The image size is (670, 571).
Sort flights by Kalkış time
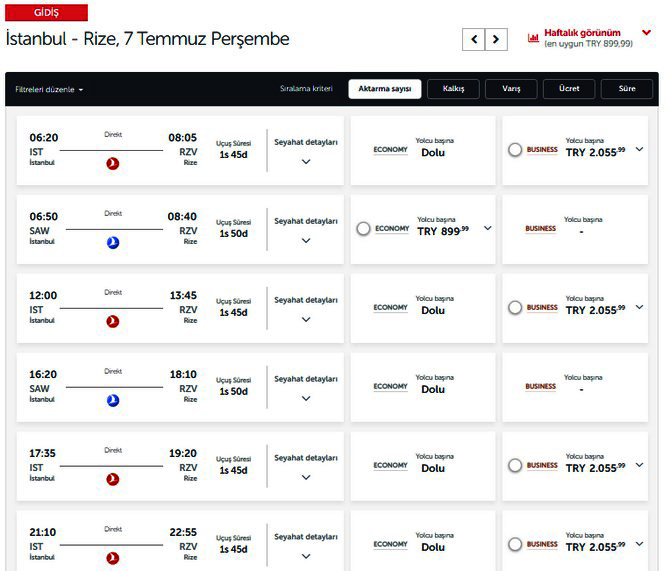453,89
